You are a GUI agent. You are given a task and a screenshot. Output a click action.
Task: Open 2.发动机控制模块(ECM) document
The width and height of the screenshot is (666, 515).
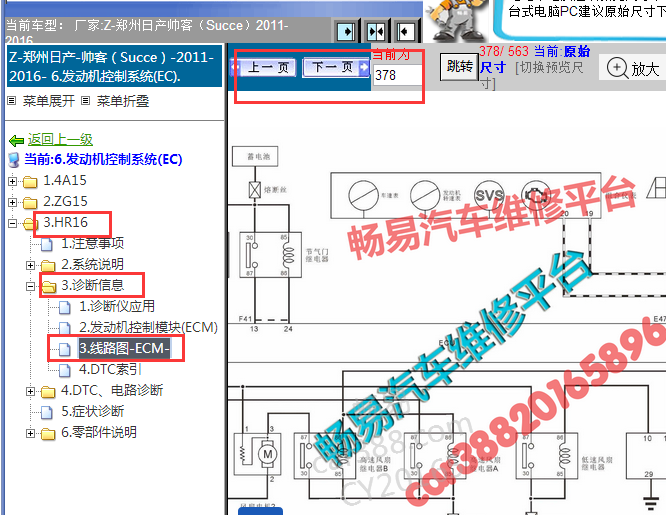[x=148, y=327]
